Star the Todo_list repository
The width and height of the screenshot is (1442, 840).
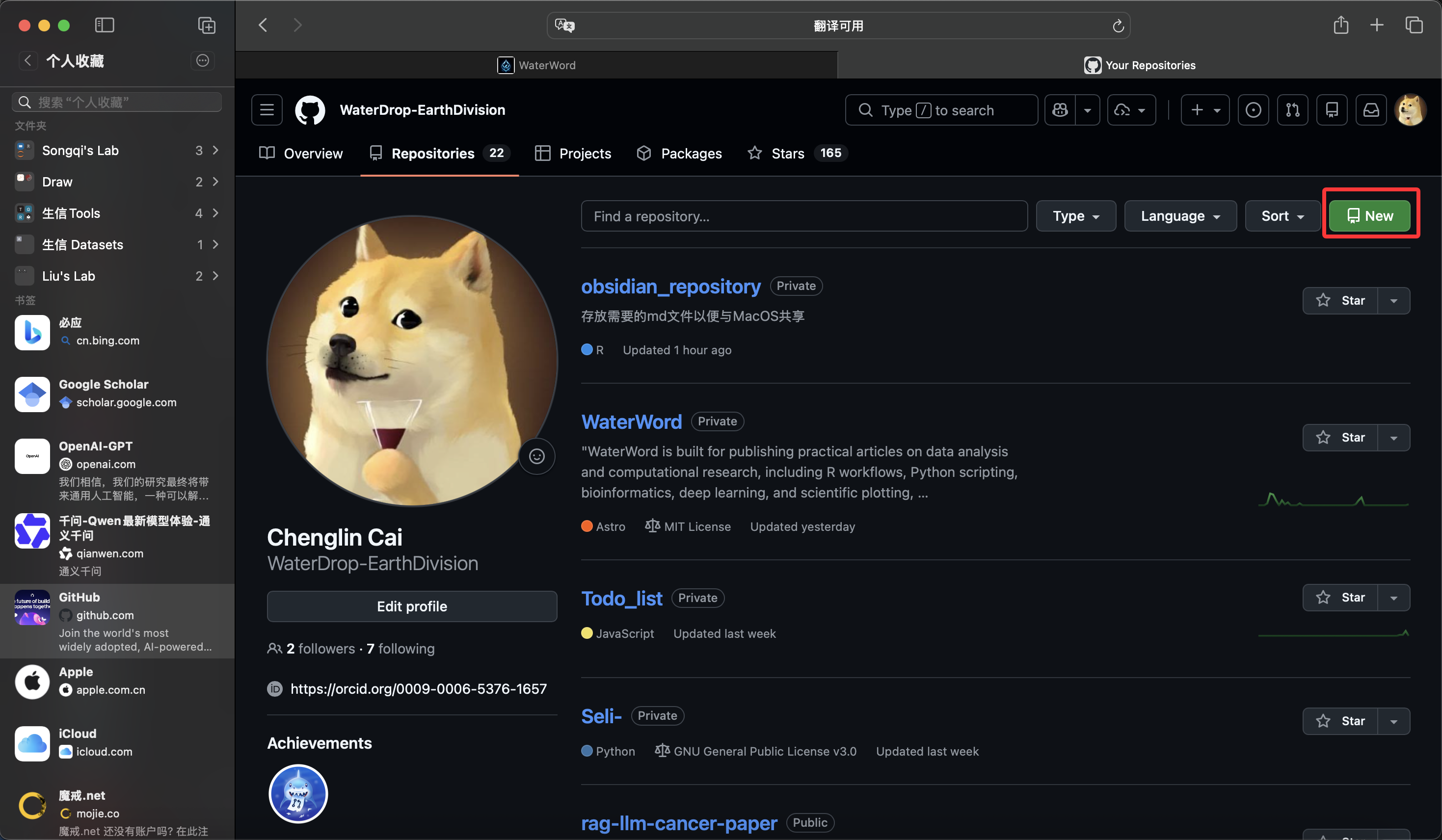coord(1340,598)
